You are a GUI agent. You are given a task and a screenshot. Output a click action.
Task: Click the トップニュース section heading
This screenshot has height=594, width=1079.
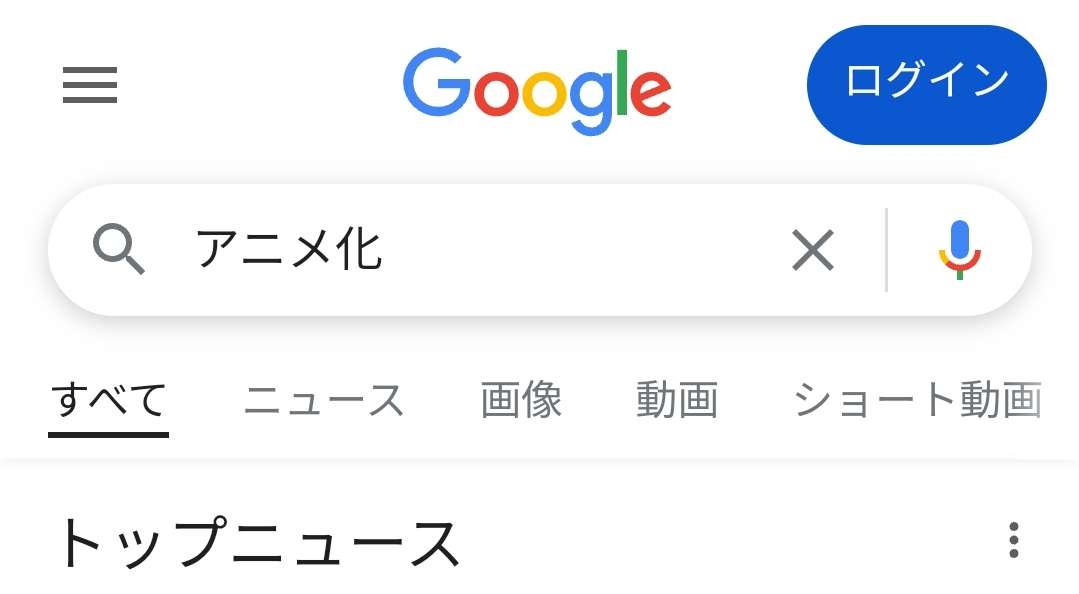[258, 542]
